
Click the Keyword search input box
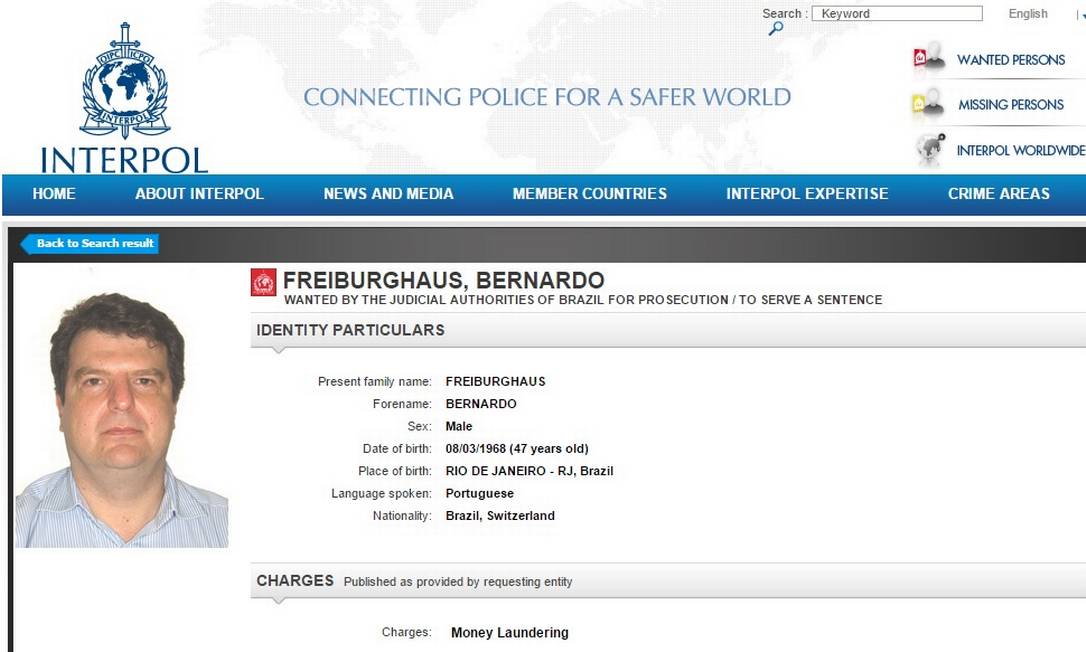click(897, 13)
